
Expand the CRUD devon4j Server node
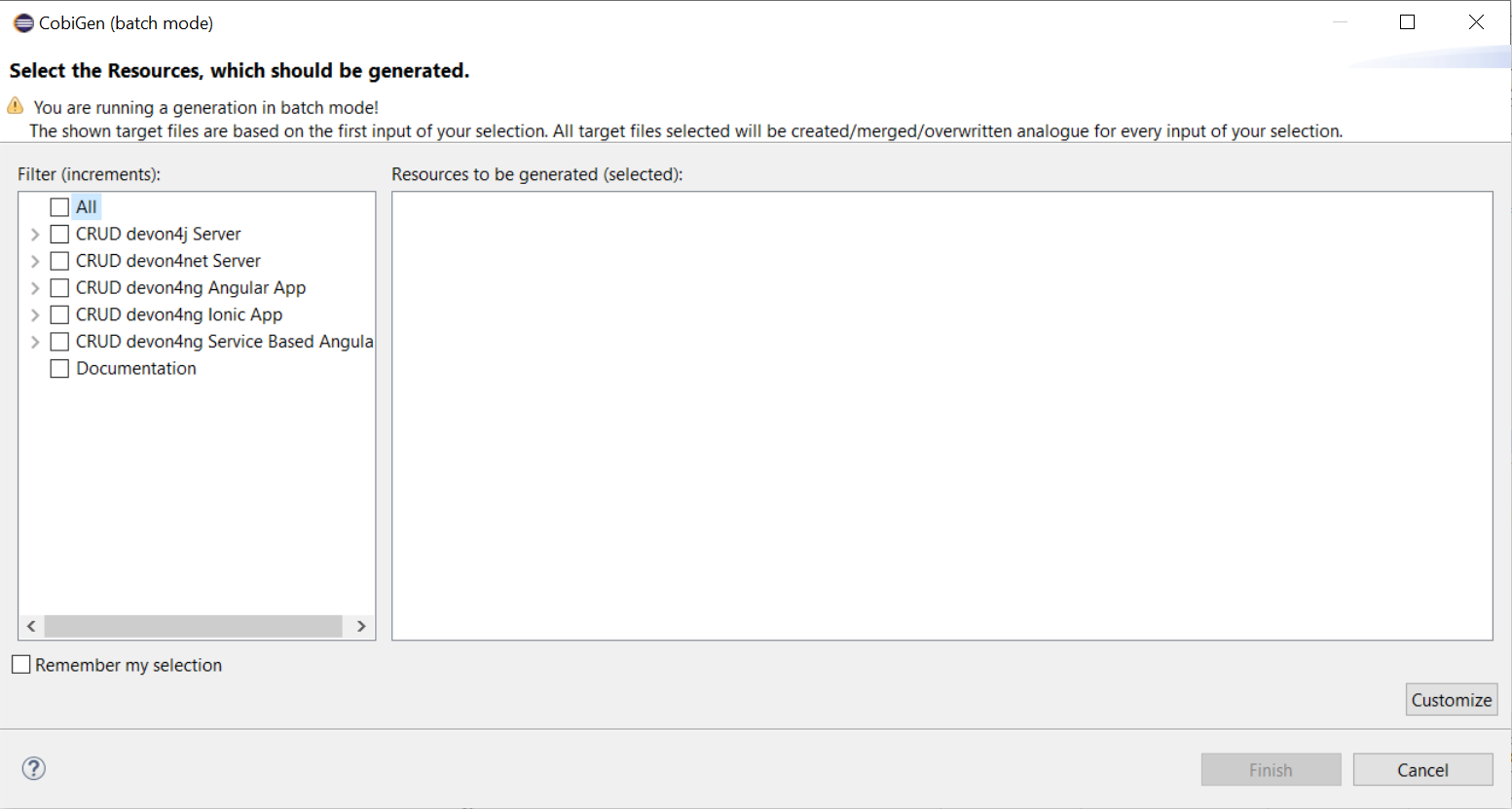tap(35, 235)
